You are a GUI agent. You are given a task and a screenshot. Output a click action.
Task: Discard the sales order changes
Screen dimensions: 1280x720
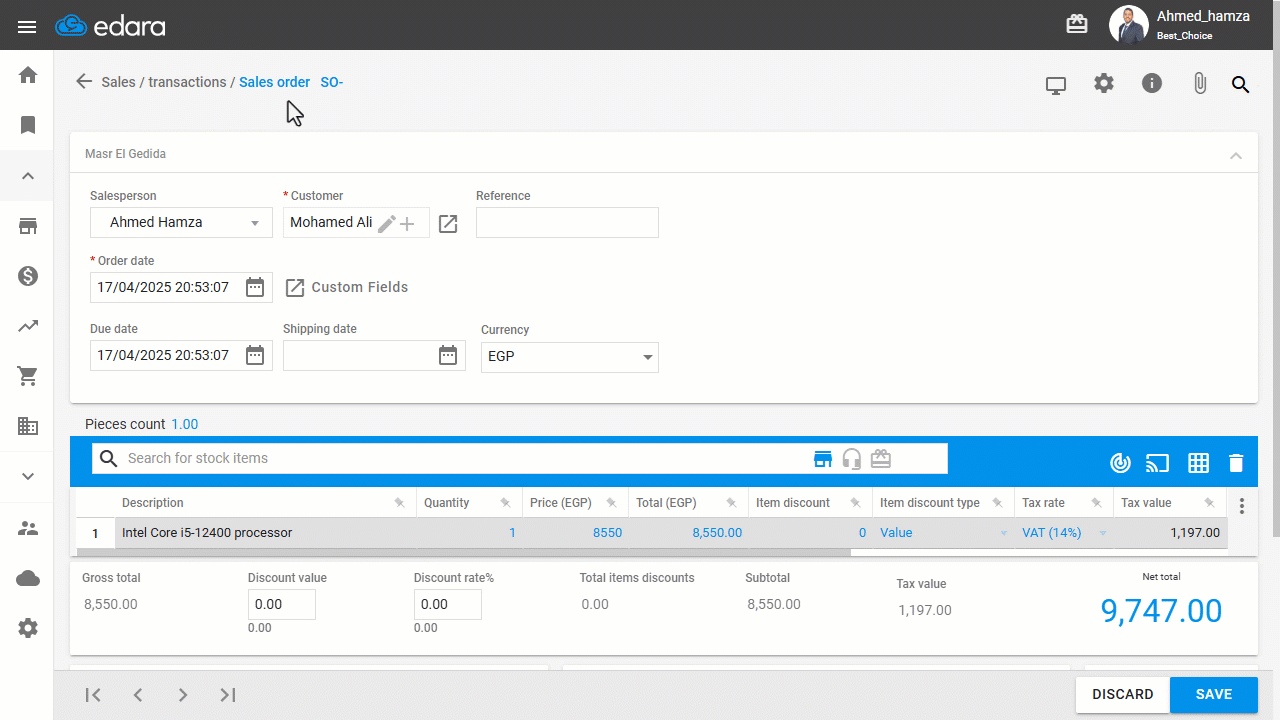click(x=1122, y=694)
